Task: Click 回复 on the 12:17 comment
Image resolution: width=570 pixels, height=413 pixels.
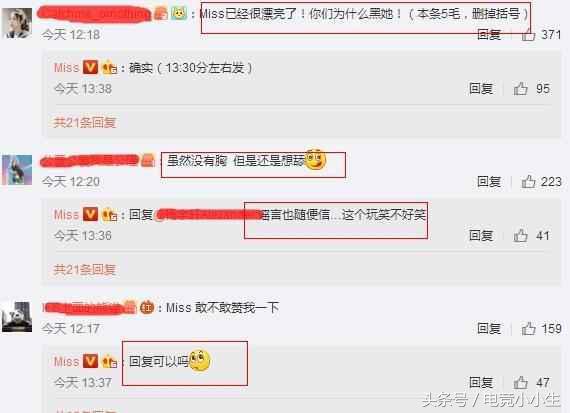Action: point(489,329)
